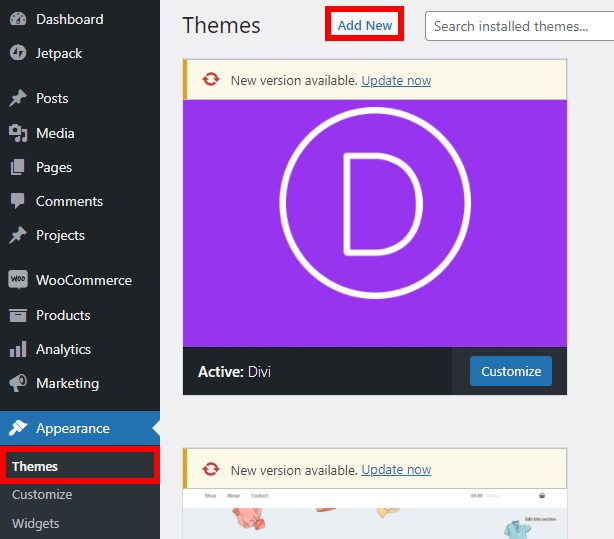The width and height of the screenshot is (614, 539).
Task: Focus the Search installed themes field
Action: pos(519,26)
